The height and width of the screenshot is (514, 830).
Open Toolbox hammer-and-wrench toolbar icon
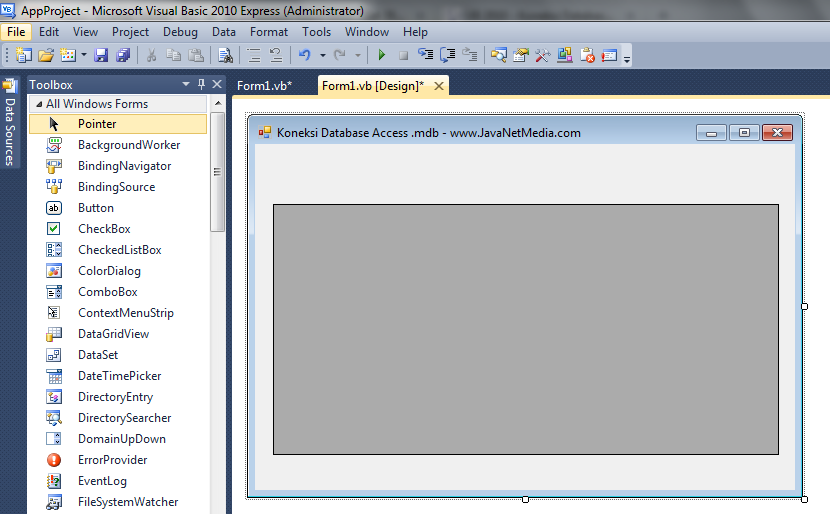[543, 55]
